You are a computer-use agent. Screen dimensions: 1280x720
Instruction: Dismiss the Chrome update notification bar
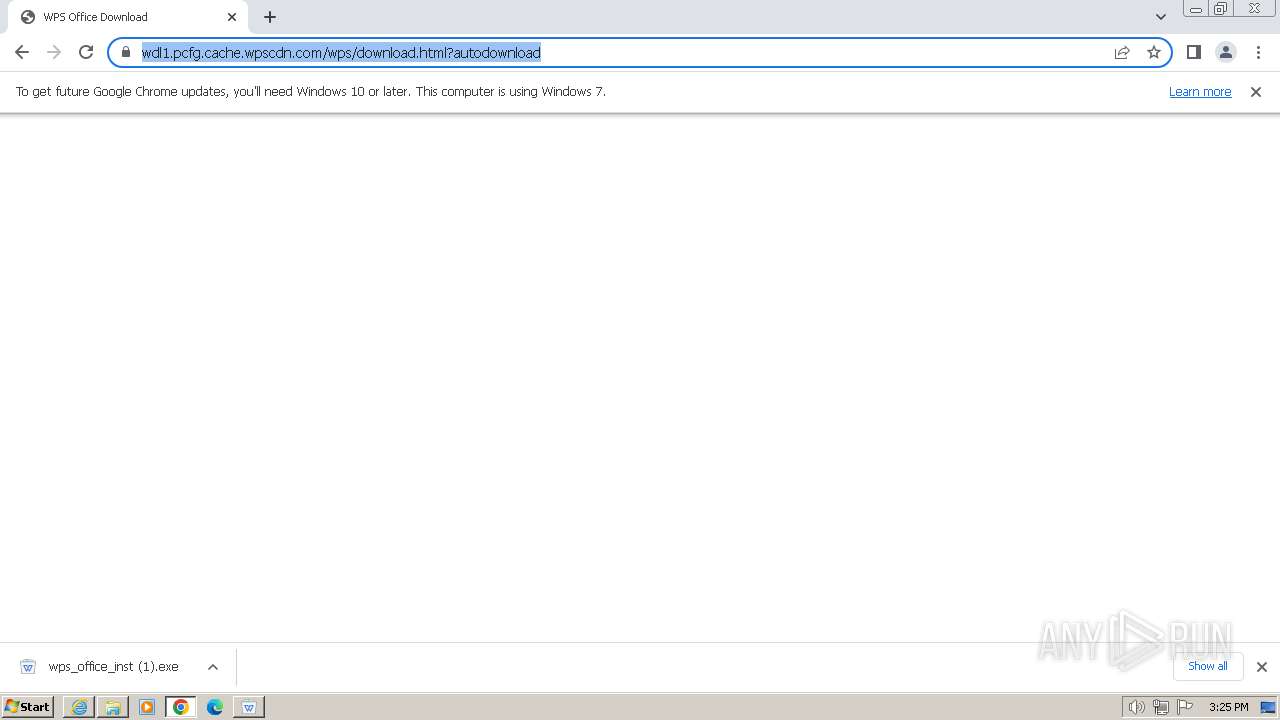(1256, 91)
